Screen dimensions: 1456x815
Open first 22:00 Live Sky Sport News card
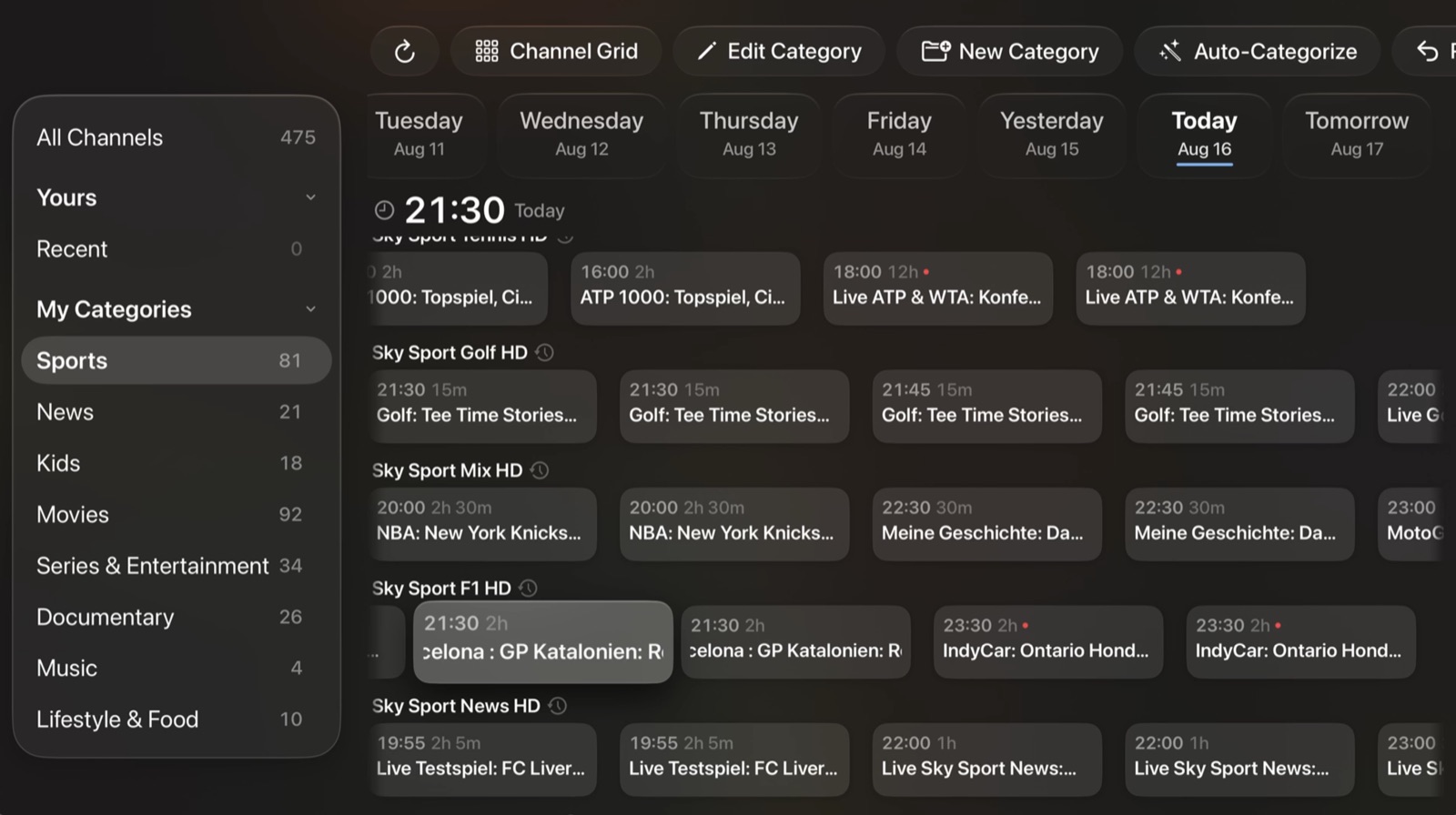click(987, 760)
